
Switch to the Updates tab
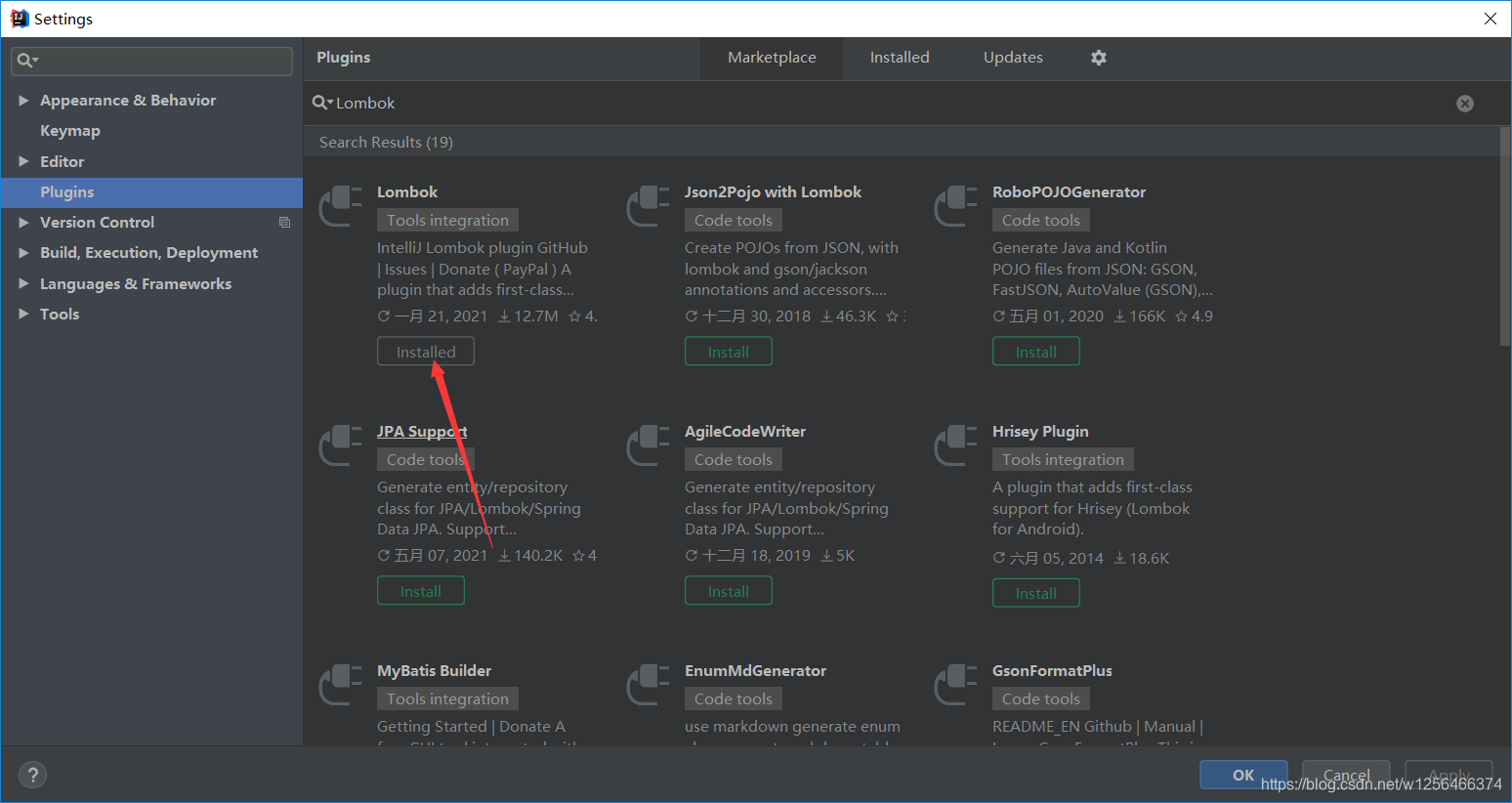tap(1013, 58)
